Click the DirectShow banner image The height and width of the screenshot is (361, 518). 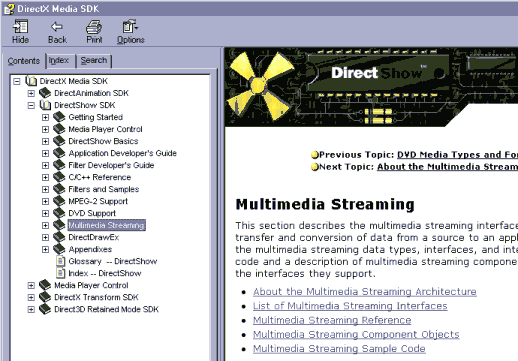[371, 87]
